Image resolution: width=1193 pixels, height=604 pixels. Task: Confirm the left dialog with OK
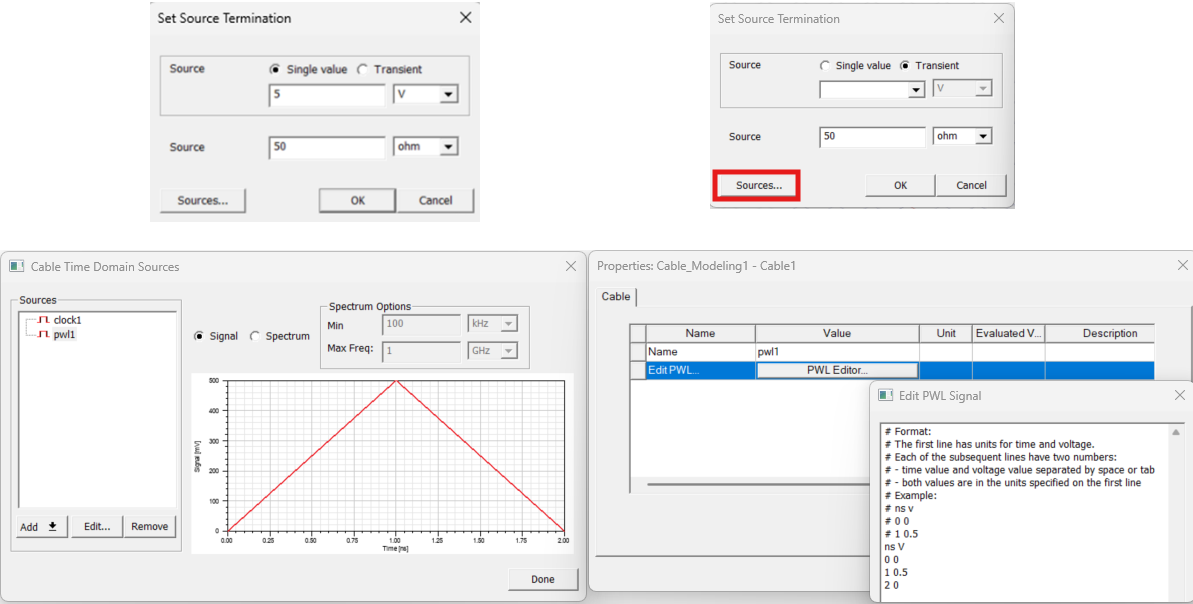357,200
